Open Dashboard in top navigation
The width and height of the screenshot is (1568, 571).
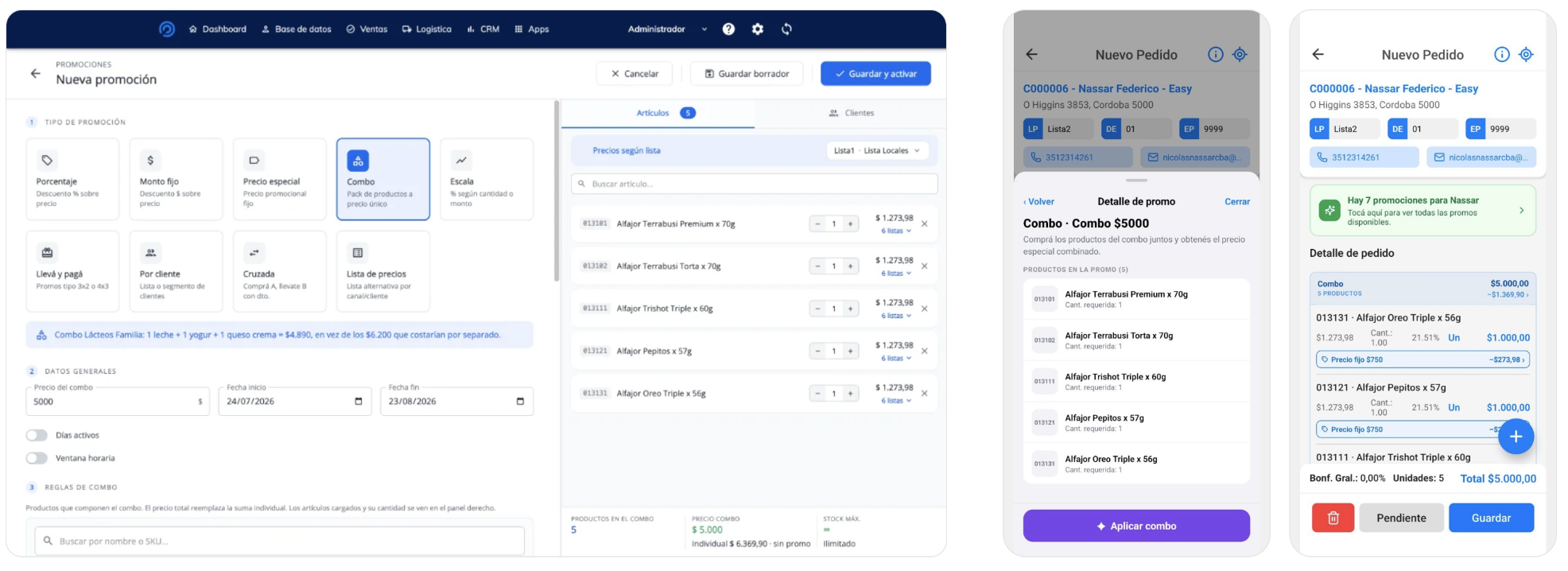(218, 29)
